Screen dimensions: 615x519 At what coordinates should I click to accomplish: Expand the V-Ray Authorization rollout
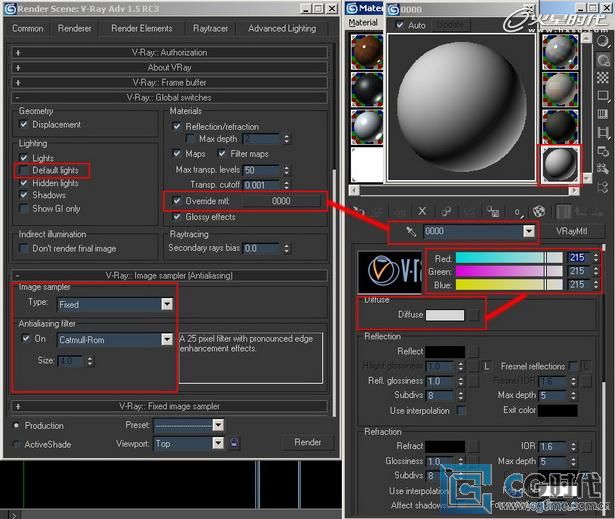(x=169, y=53)
